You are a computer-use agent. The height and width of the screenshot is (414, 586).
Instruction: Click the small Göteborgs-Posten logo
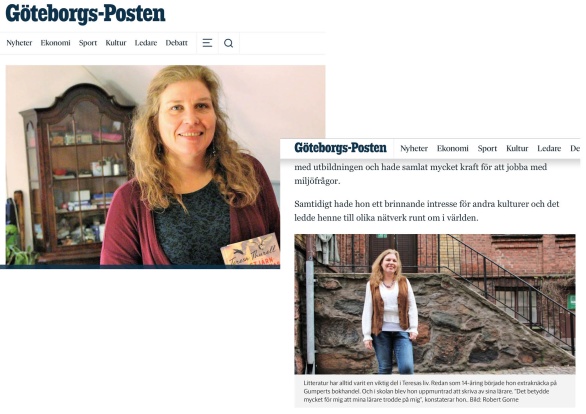[340, 148]
